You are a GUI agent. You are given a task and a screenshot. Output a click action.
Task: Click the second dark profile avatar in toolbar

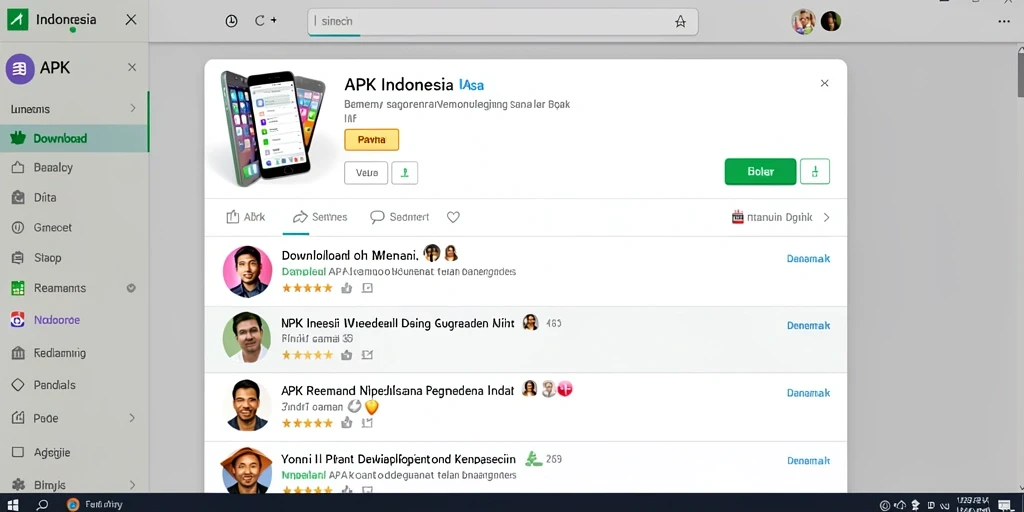[830, 21]
